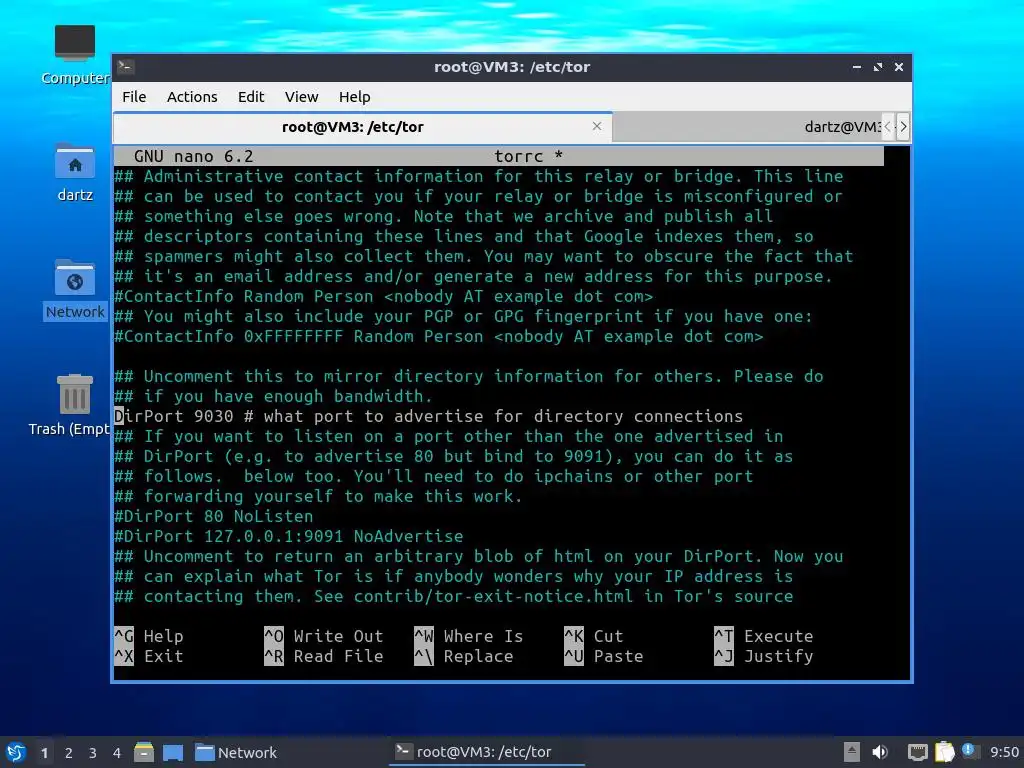Viewport: 1024px width, 768px height.
Task: Launch the file manager from the panel
Action: tap(144, 752)
